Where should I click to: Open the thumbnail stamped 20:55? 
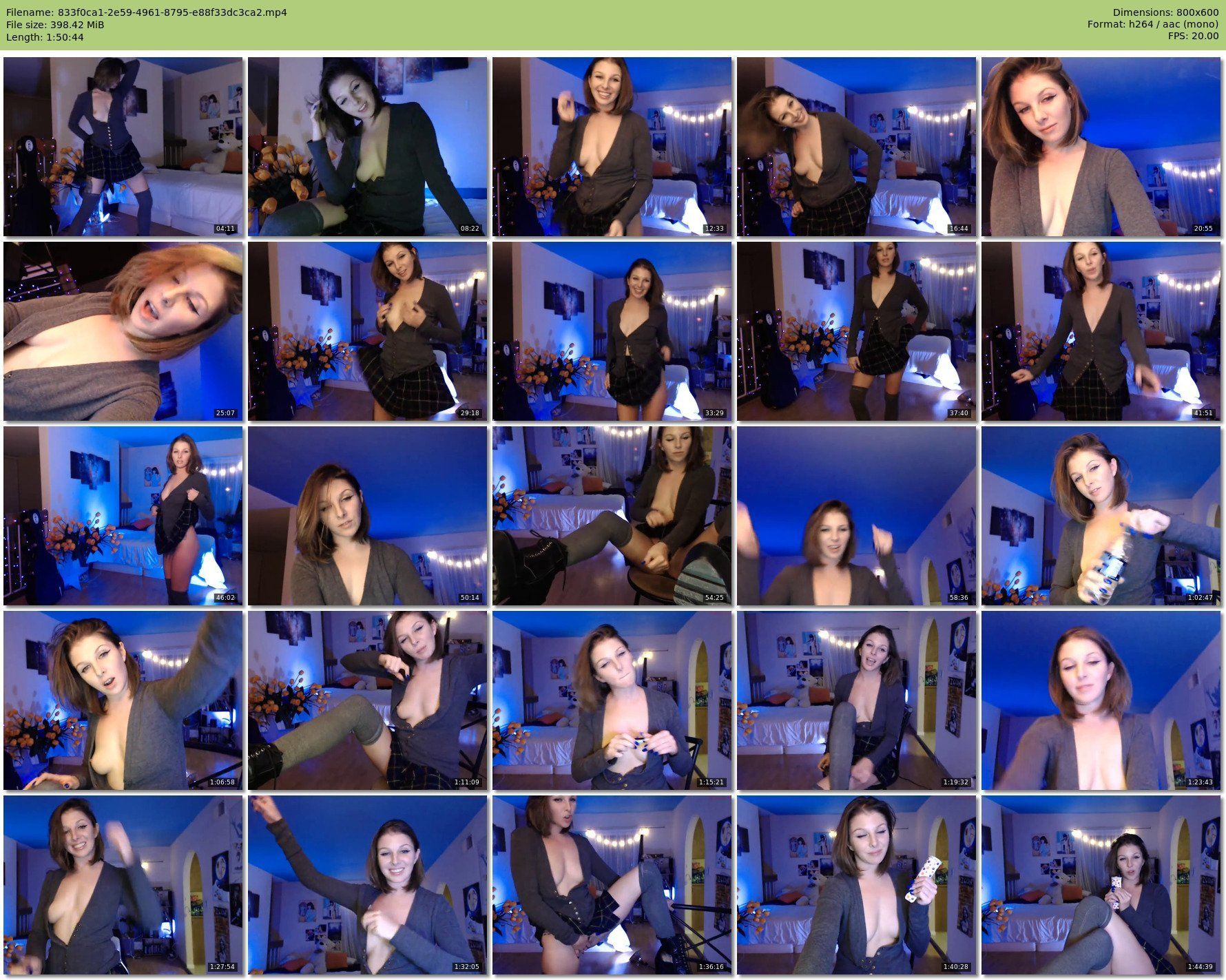[x=1101, y=147]
